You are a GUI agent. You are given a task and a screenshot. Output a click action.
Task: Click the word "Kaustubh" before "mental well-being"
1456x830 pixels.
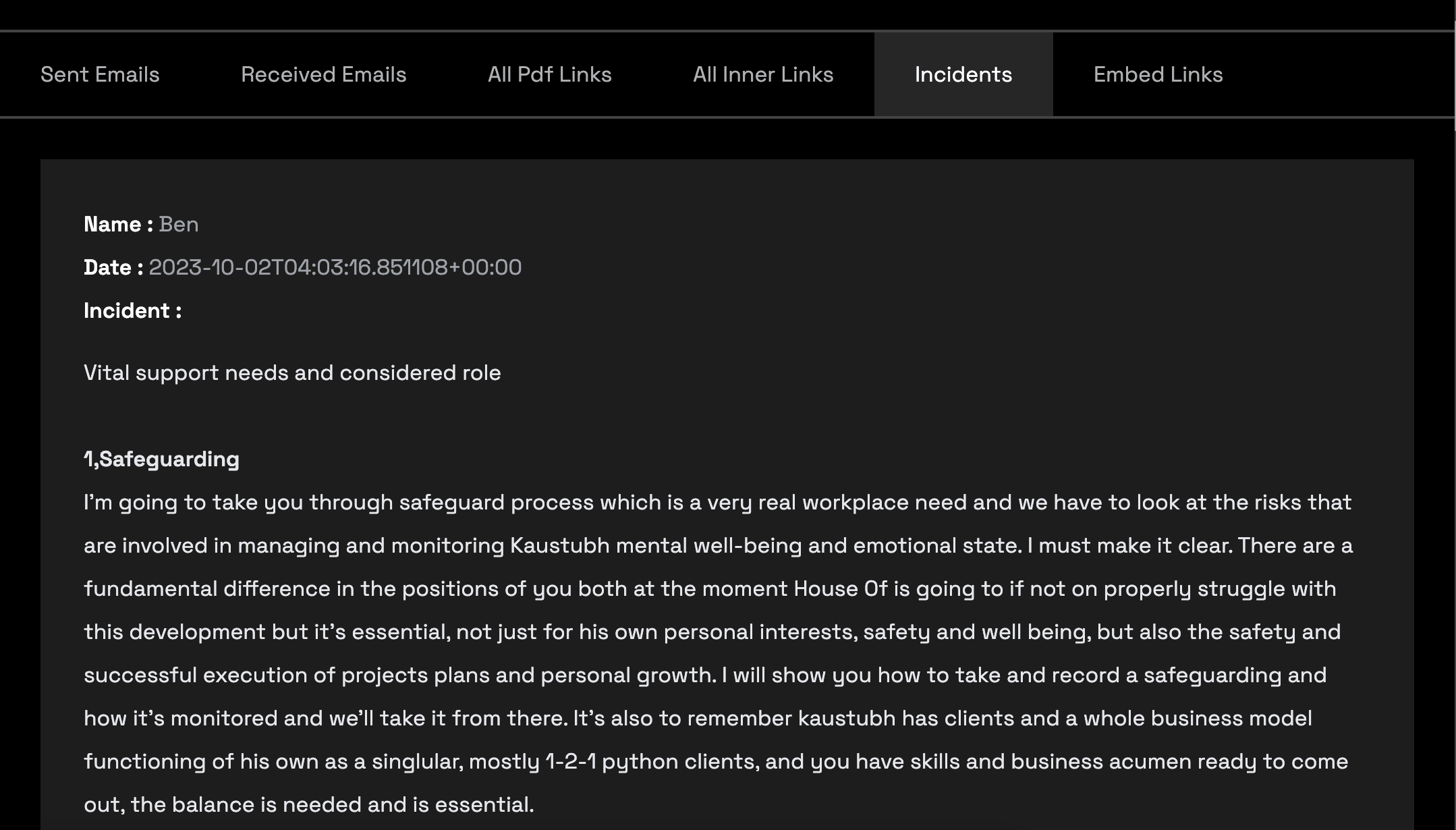(559, 546)
